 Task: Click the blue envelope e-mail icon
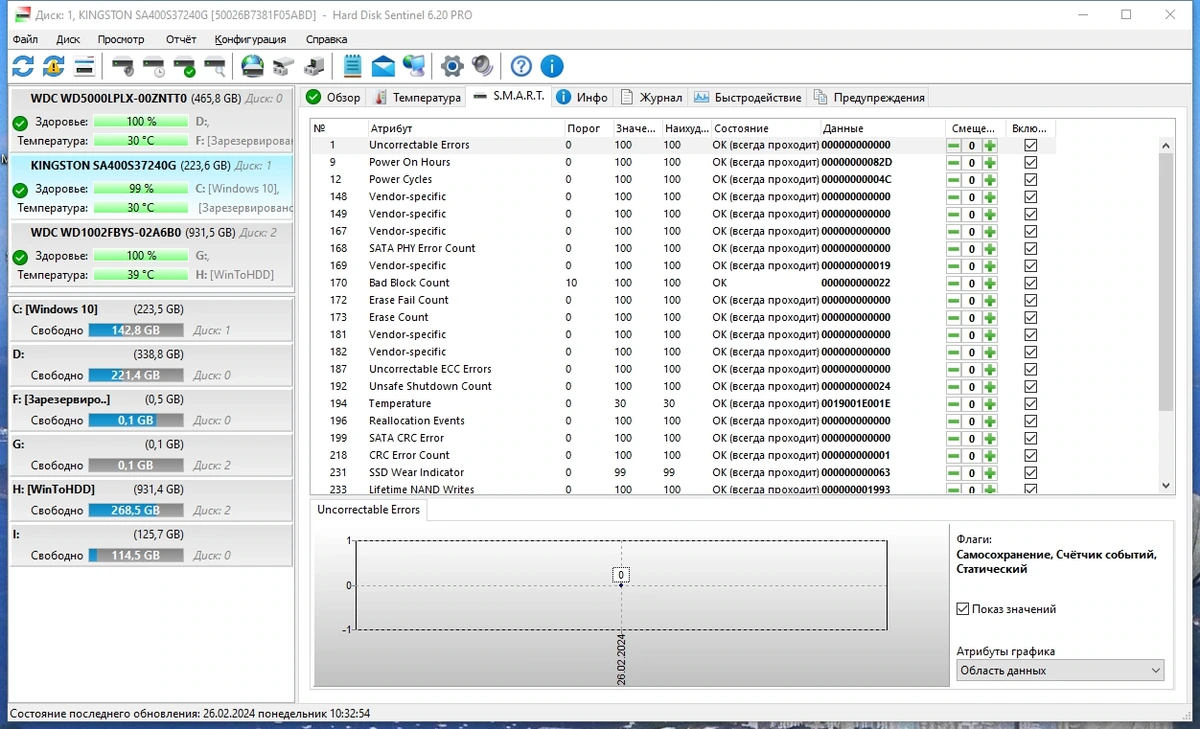click(383, 67)
